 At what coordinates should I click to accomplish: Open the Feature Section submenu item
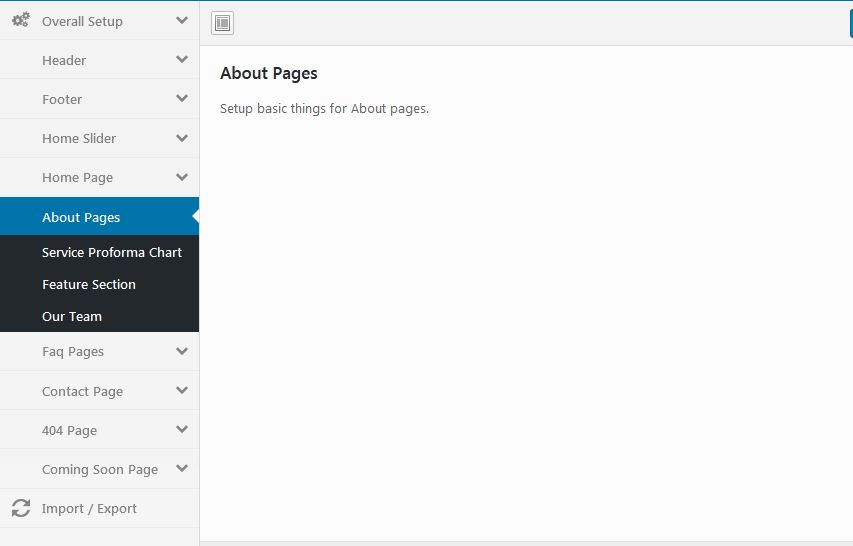point(89,284)
